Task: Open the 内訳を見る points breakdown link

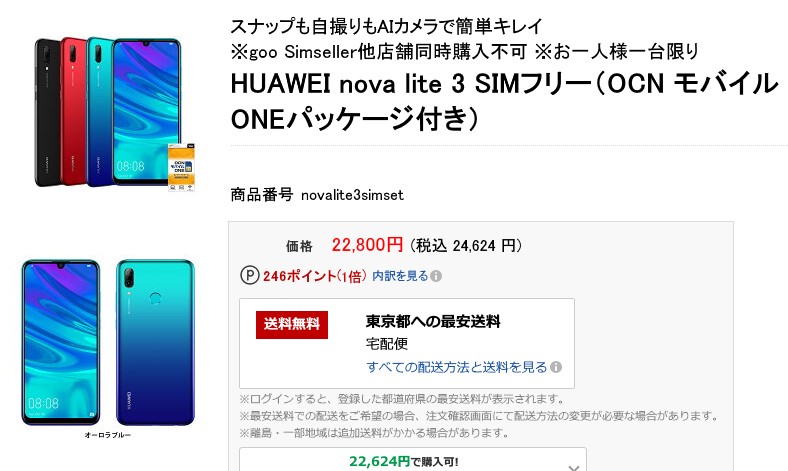Action: point(400,276)
